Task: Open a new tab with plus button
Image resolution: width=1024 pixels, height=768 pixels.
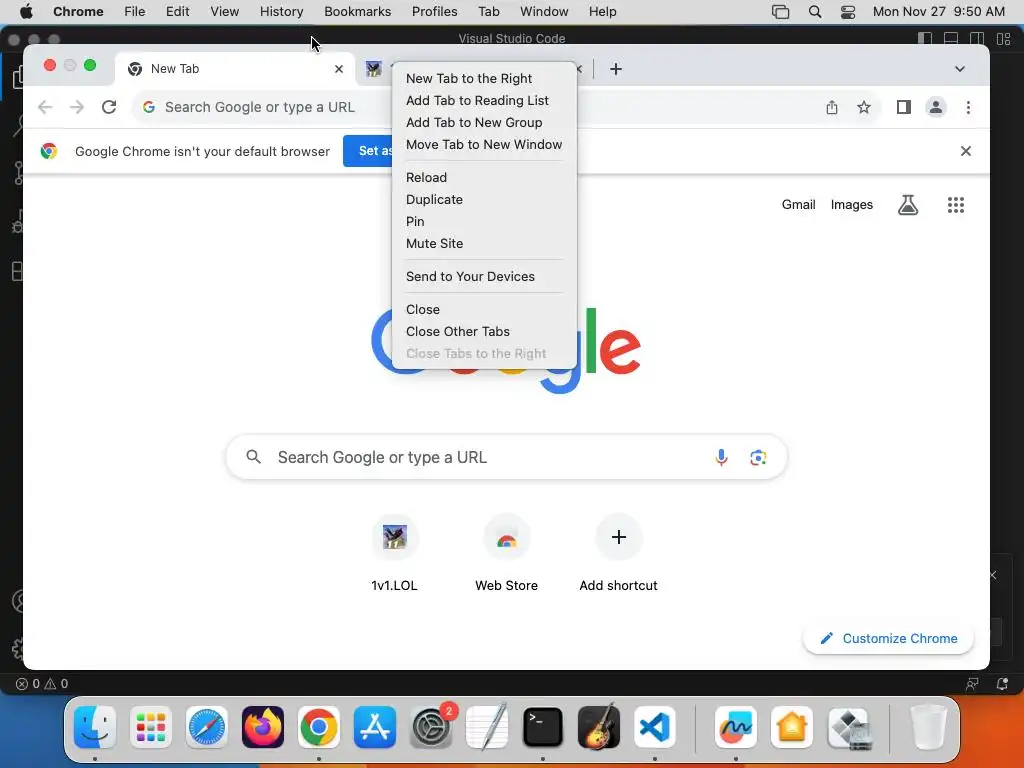Action: tap(616, 69)
